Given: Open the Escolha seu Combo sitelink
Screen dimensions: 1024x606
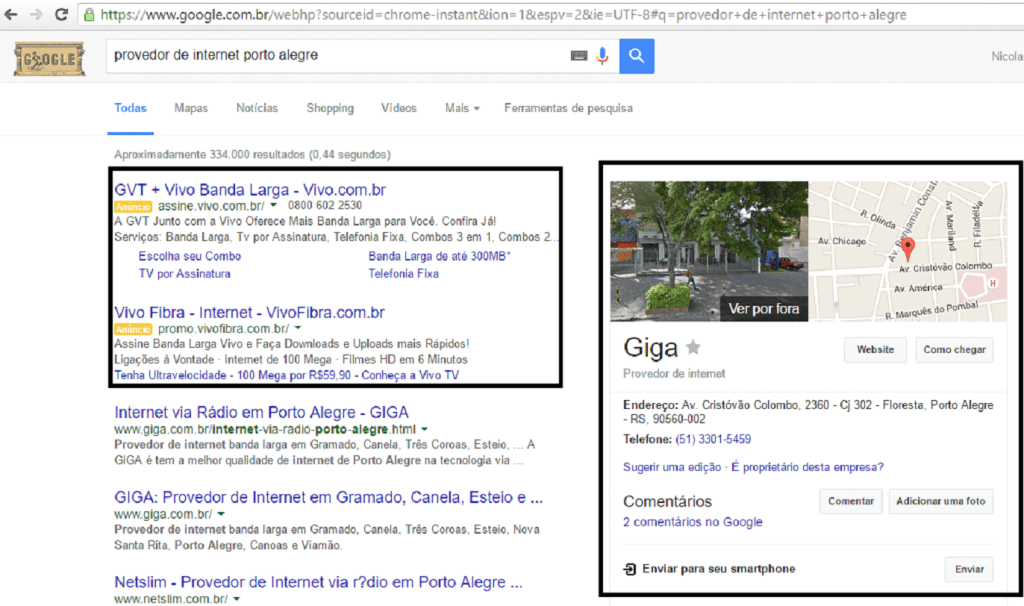Looking at the screenshot, I should [189, 256].
